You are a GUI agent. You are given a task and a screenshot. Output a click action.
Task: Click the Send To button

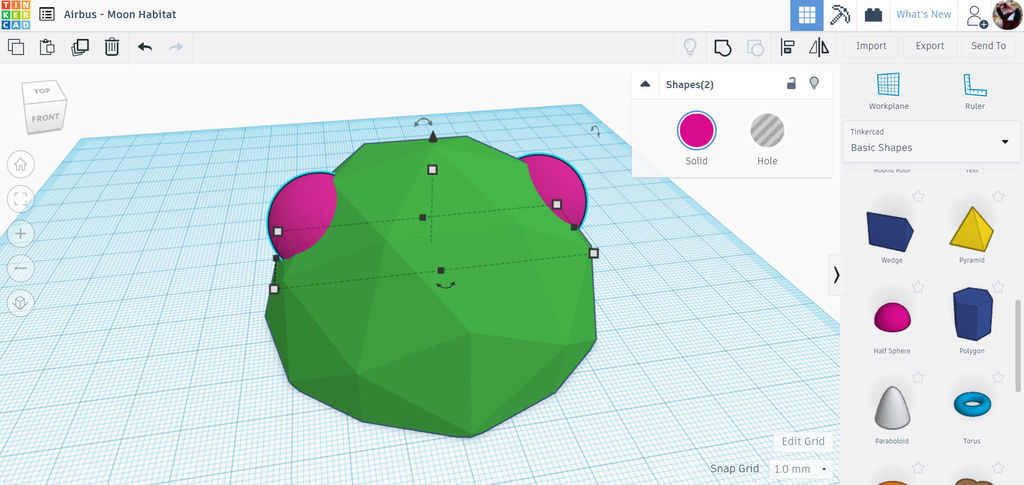coord(989,46)
